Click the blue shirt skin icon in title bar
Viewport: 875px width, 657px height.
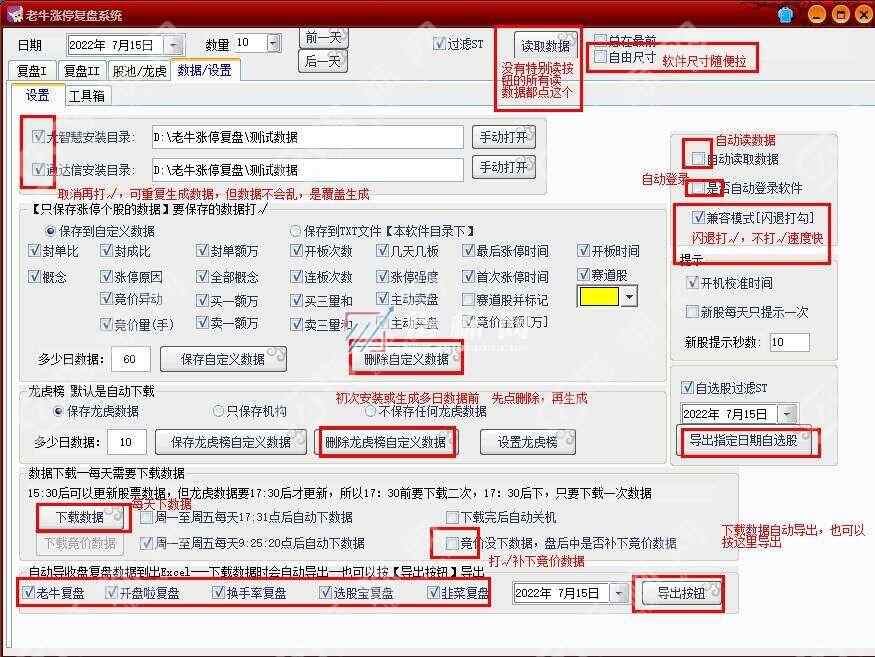coord(785,14)
